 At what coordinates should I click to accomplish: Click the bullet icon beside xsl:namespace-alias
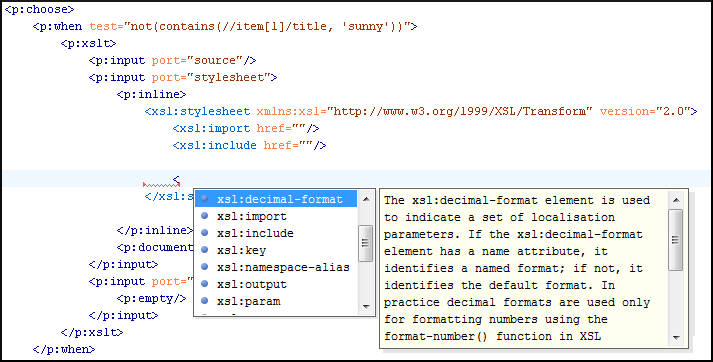point(205,266)
